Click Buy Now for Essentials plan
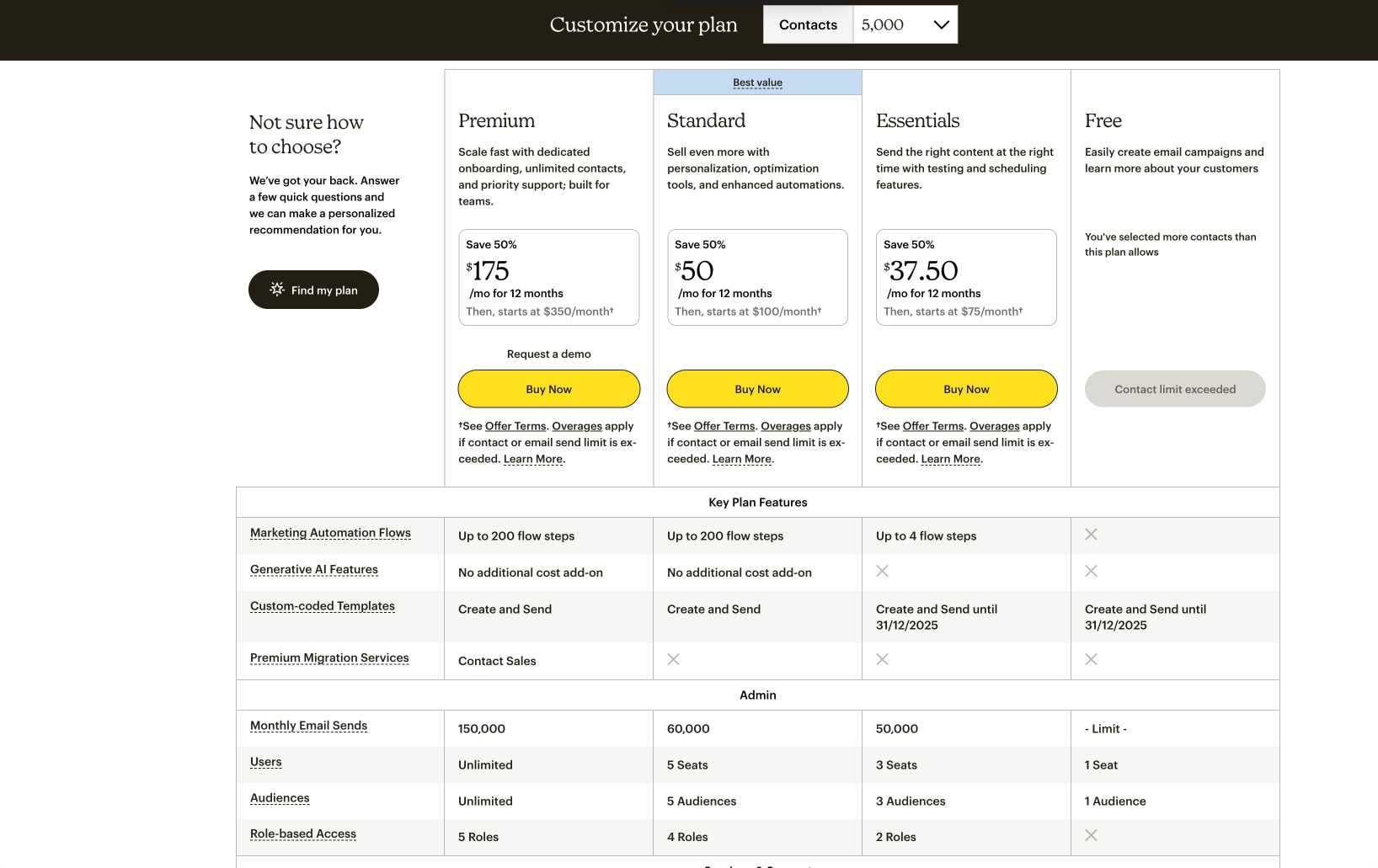The width and height of the screenshot is (1378, 868). click(967, 389)
